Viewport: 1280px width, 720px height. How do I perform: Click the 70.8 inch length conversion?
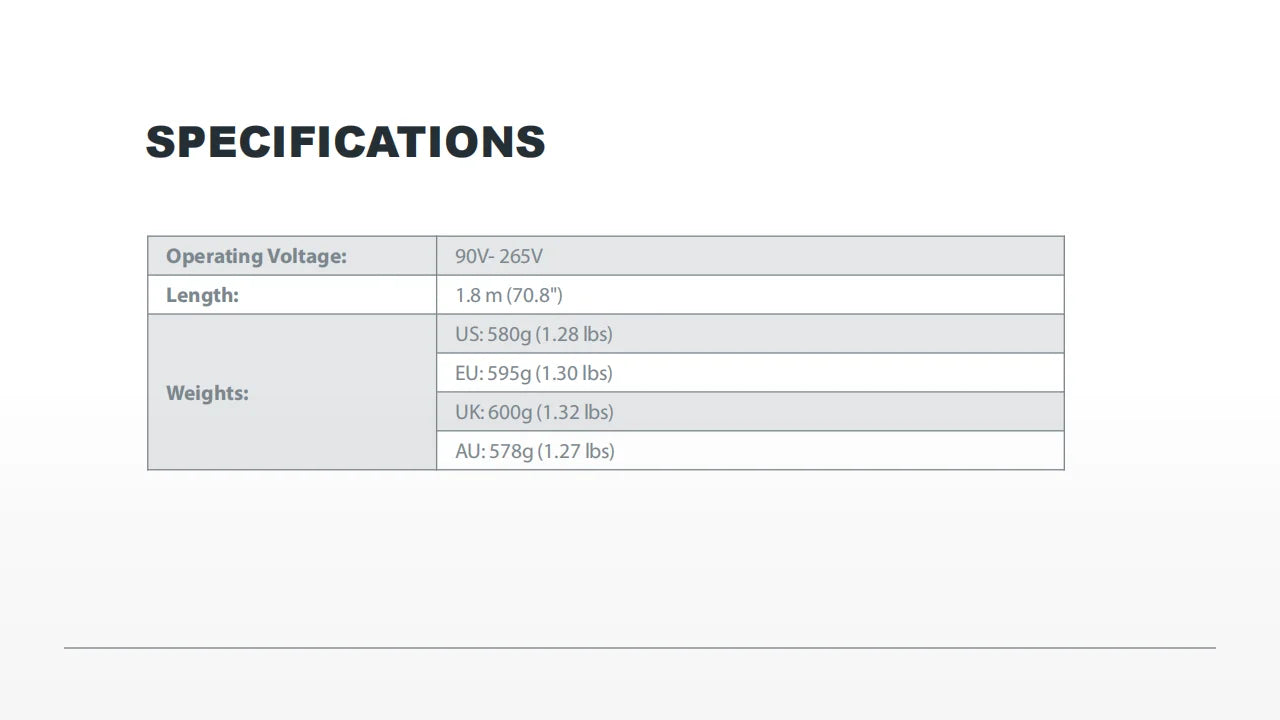pyautogui.click(x=535, y=295)
